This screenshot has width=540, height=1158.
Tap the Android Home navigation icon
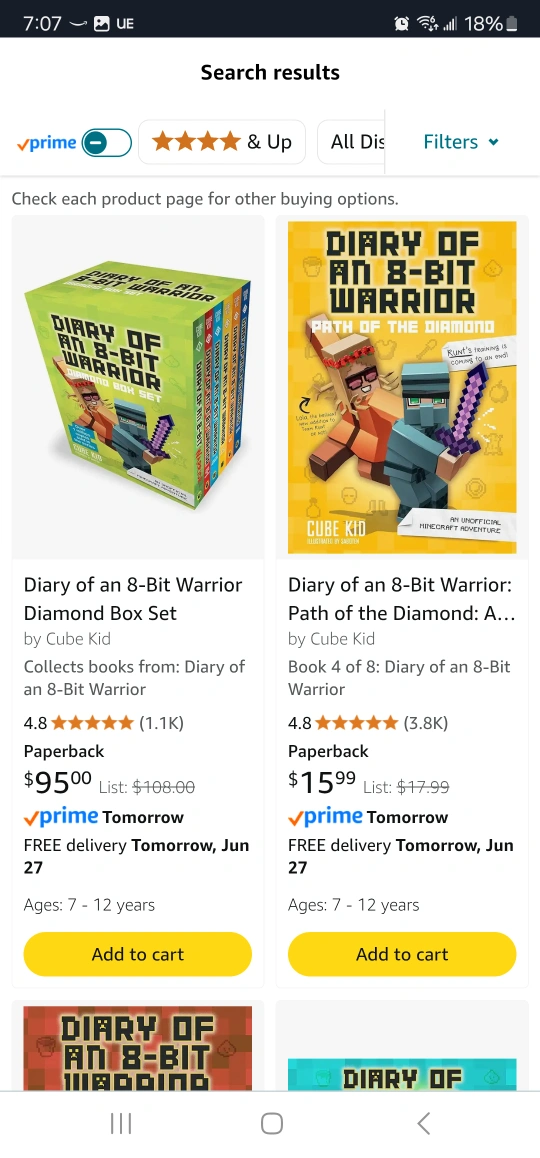tap(271, 1123)
